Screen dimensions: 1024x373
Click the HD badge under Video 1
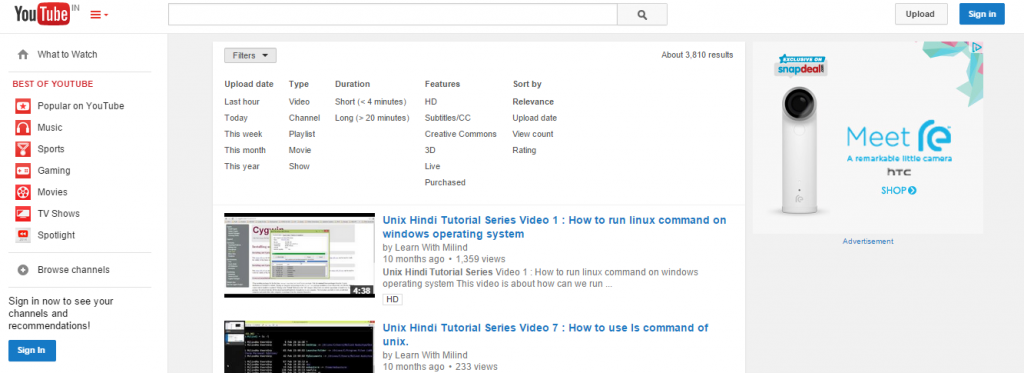[x=392, y=299]
